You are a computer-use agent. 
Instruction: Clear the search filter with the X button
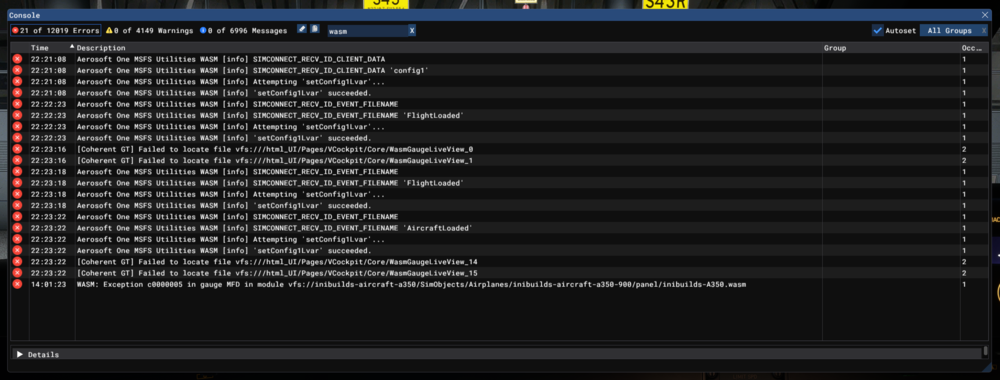412,31
